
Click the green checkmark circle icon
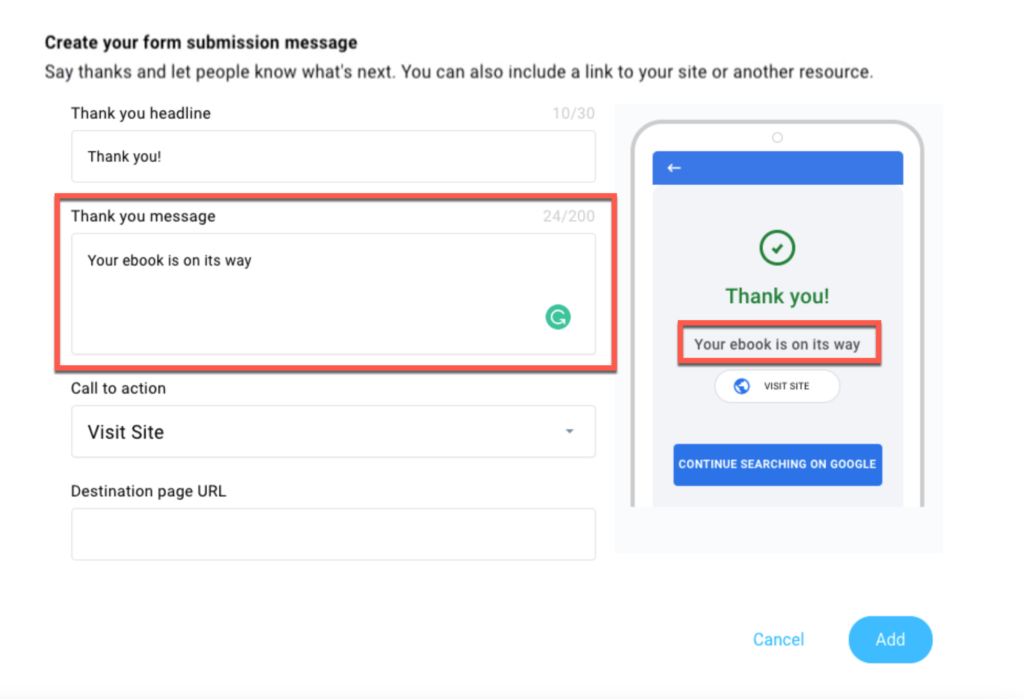click(777, 248)
